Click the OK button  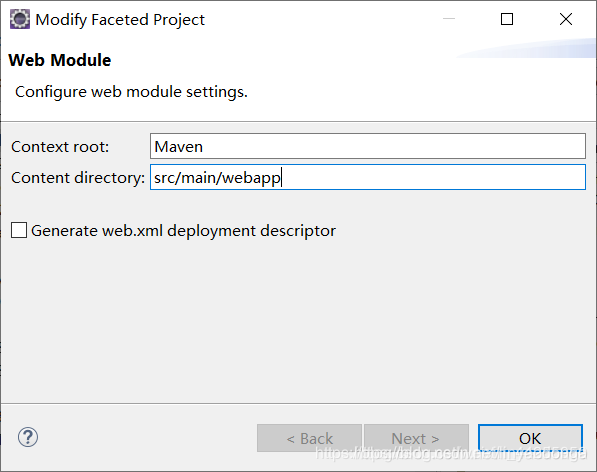coord(530,438)
